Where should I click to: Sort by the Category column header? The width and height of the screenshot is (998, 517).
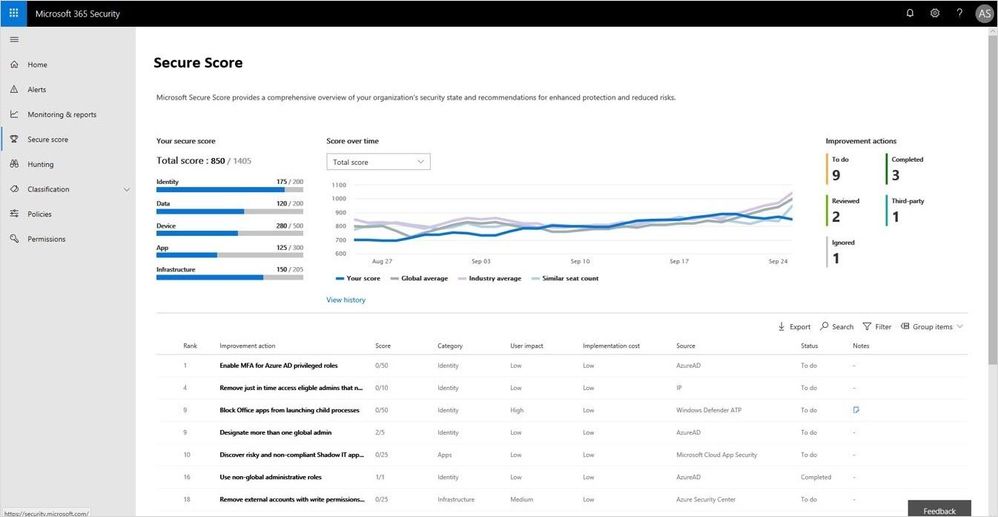pos(450,346)
